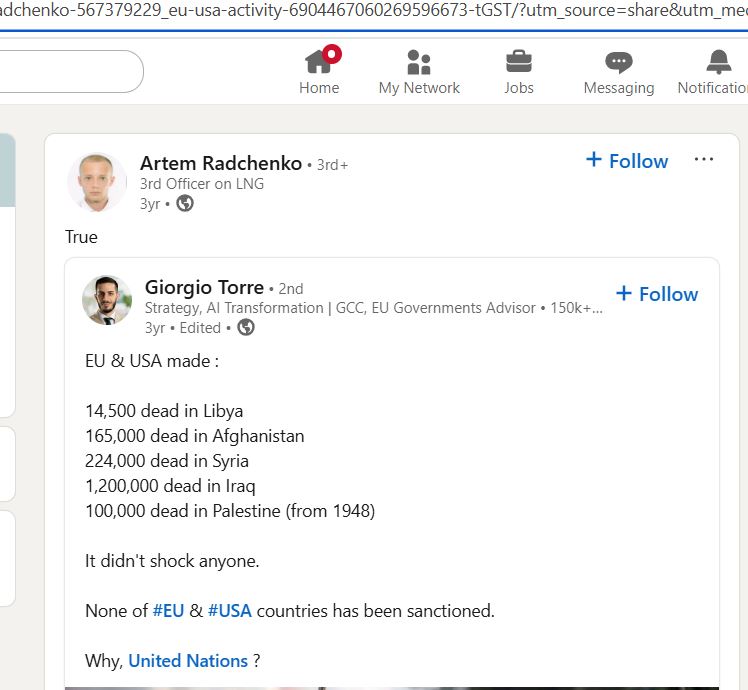
Task: Click the globe icon under Artem Radchenko
Action: tap(185, 203)
